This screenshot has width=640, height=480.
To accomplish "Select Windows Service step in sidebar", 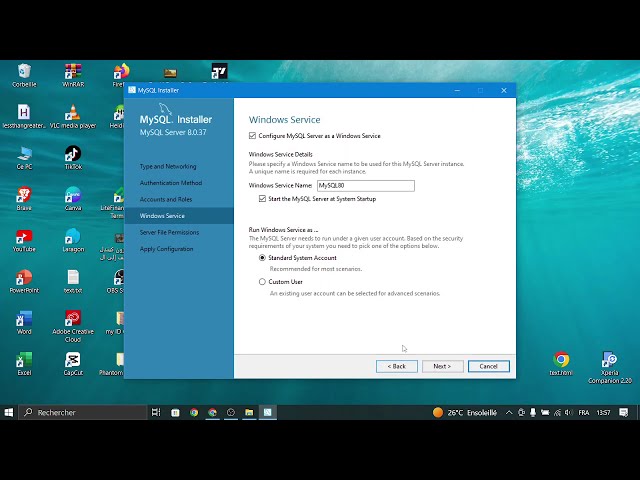I will click(x=179, y=216).
